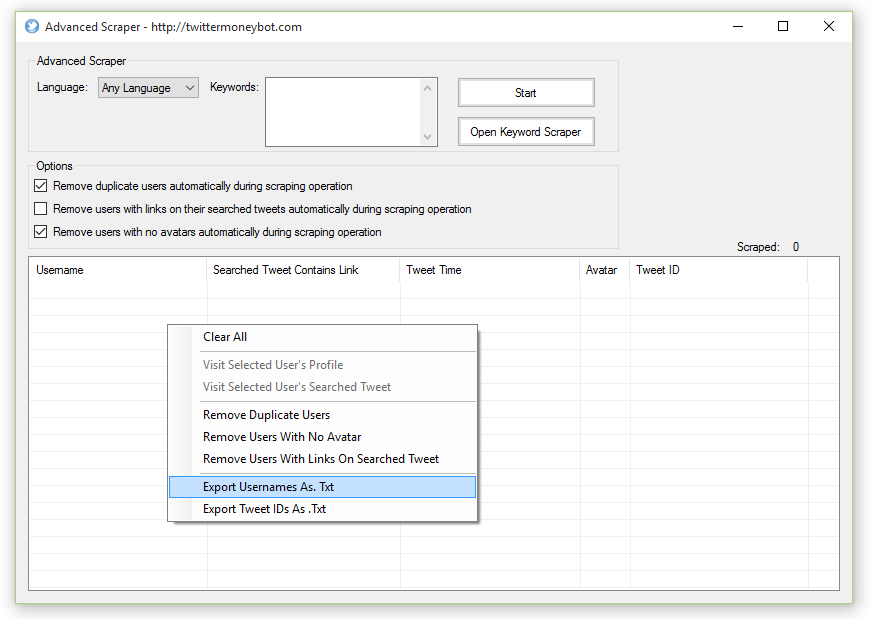Click the Keywords: label

point(234,87)
